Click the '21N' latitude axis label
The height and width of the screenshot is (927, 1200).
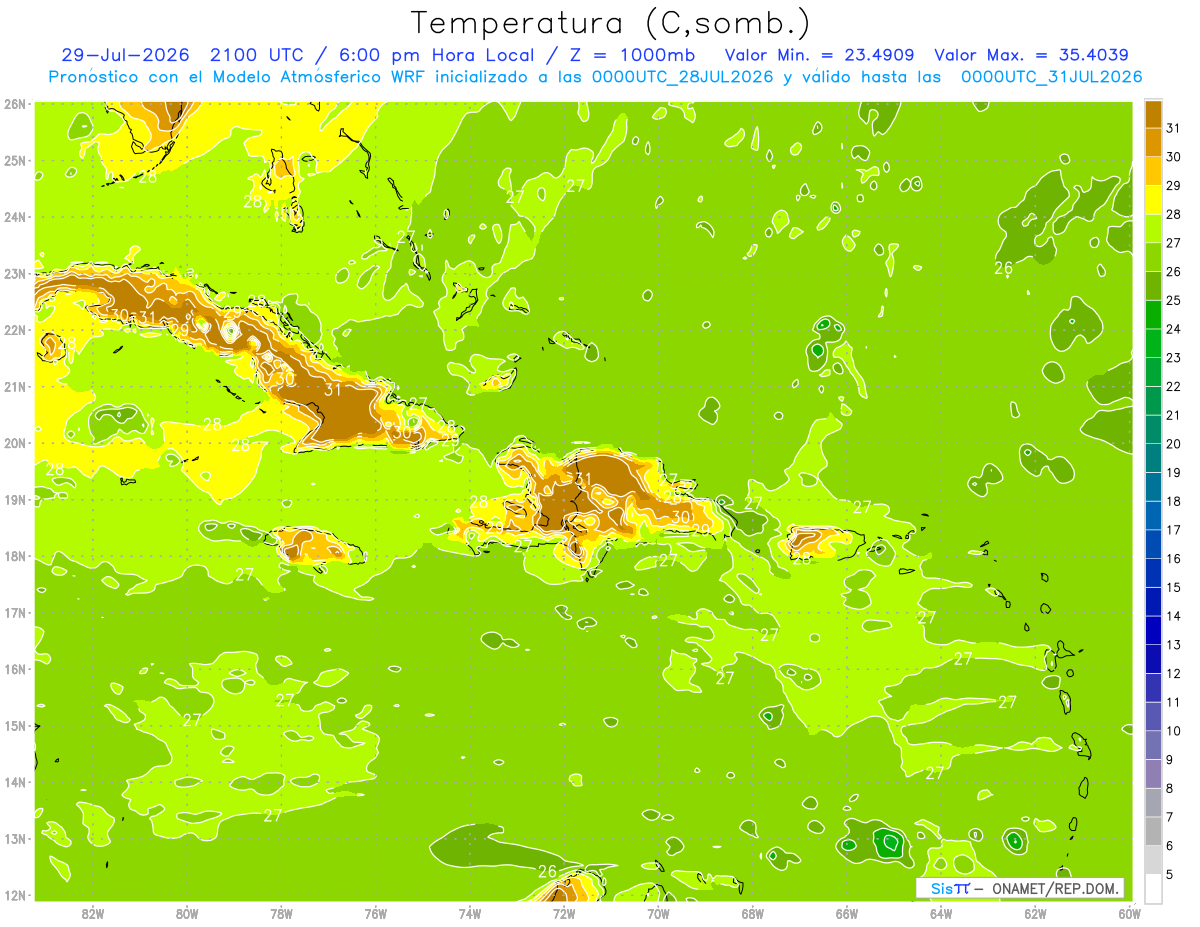pos(14,386)
